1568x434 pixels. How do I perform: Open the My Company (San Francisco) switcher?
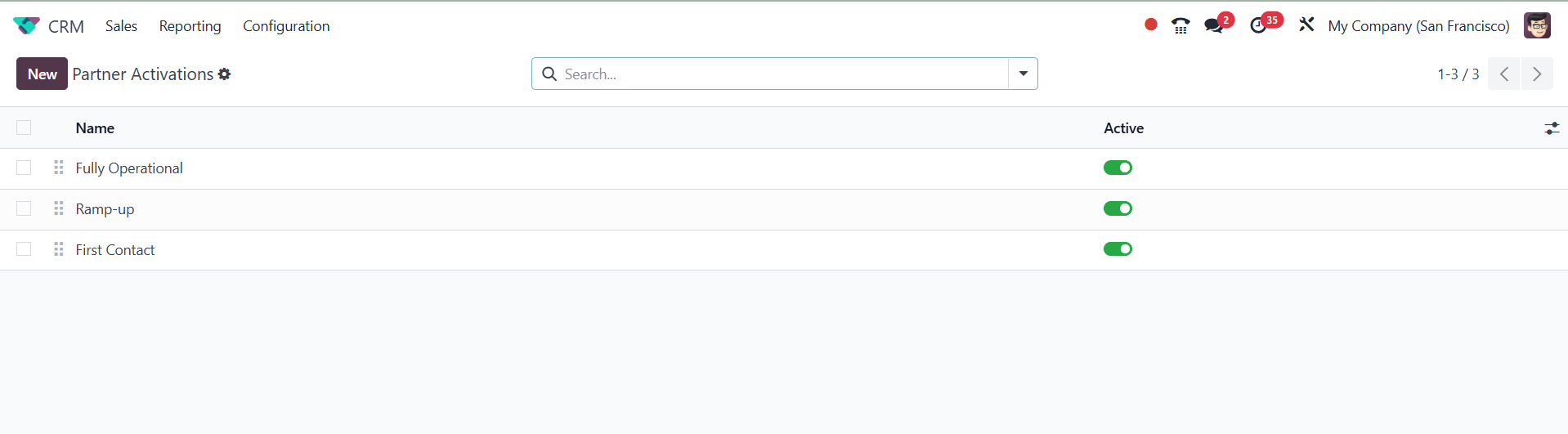(1418, 26)
